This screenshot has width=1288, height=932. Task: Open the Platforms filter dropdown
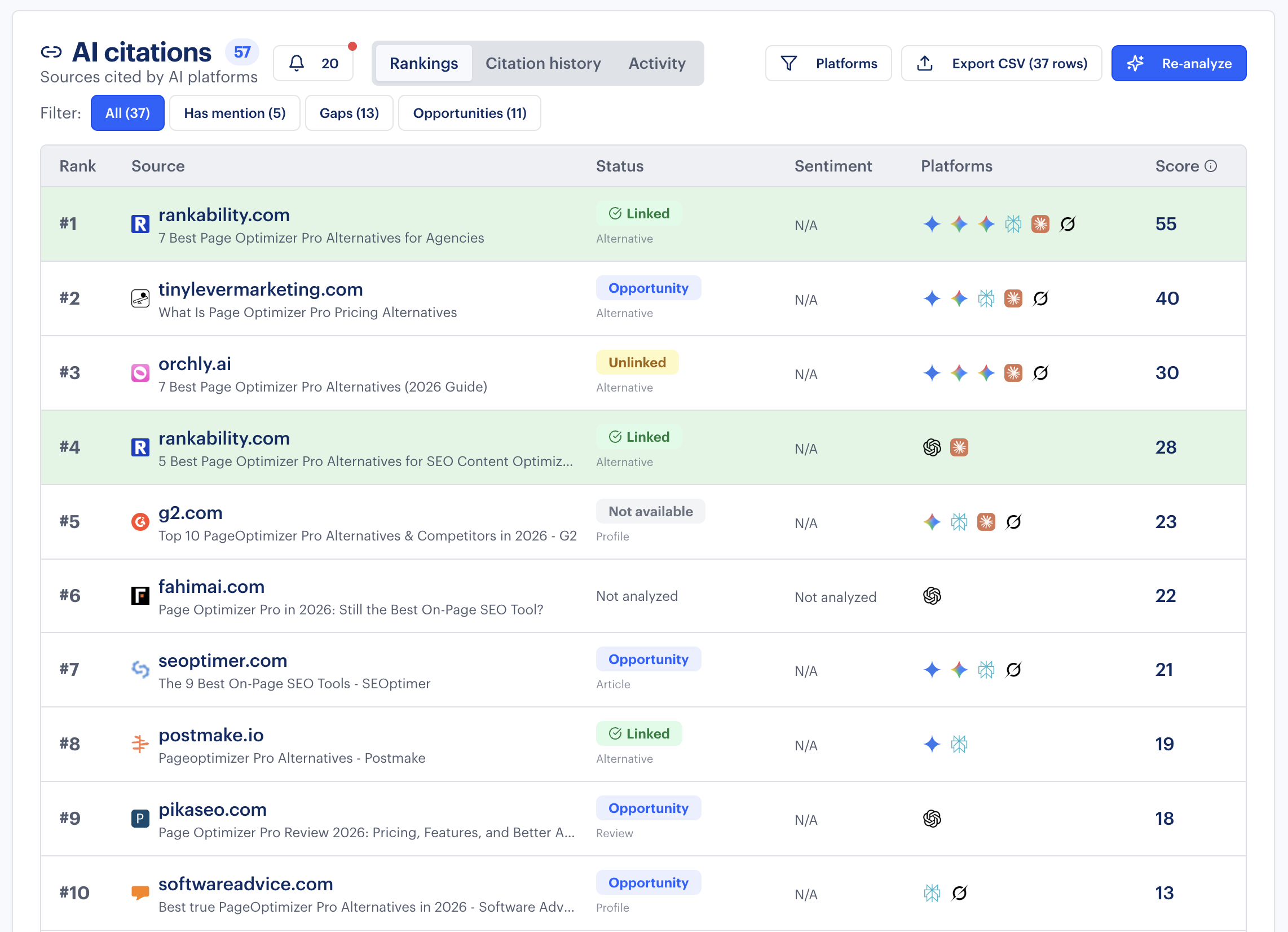[x=828, y=63]
